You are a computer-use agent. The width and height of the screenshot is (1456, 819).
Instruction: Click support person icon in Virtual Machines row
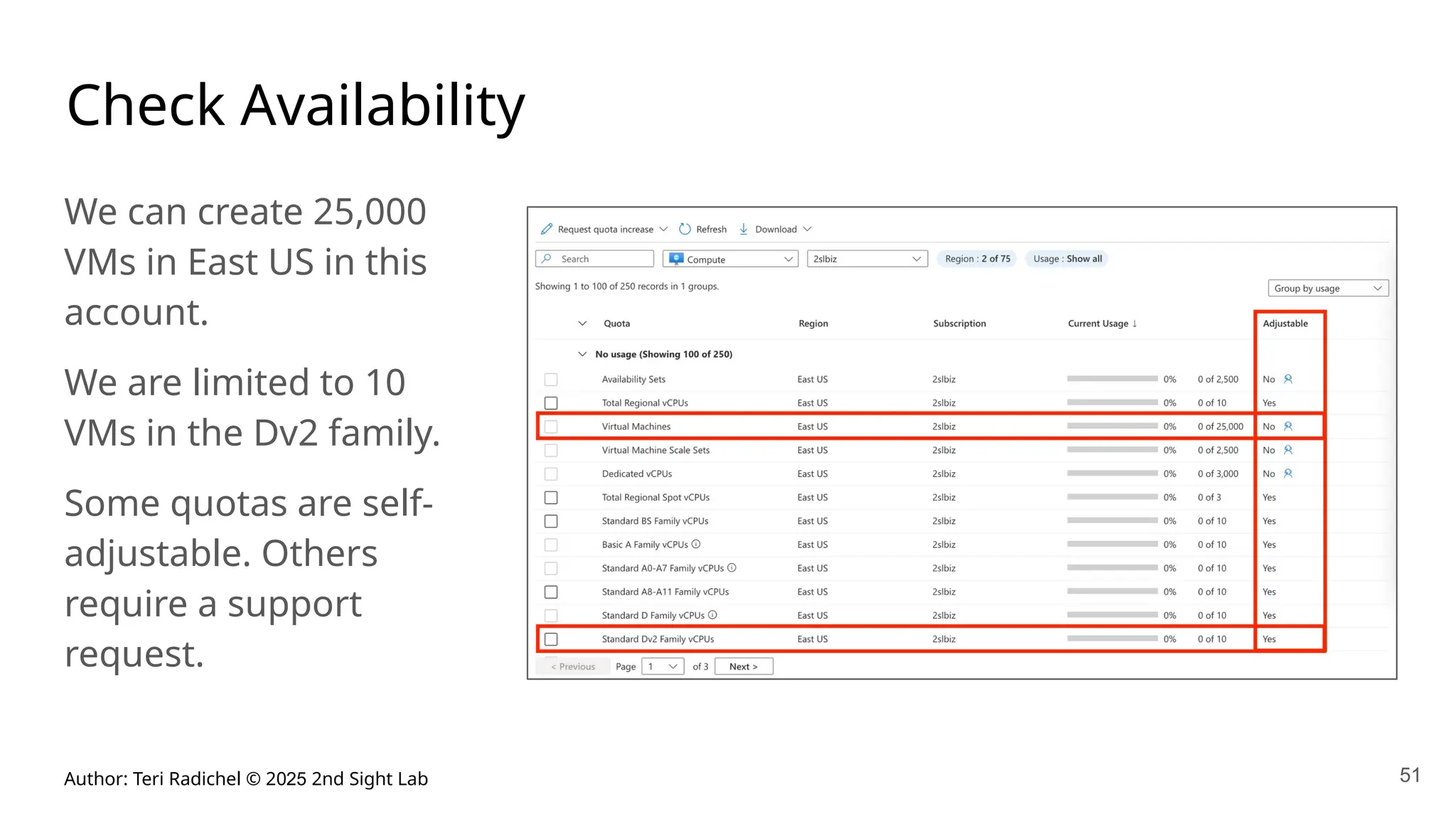tap(1288, 427)
